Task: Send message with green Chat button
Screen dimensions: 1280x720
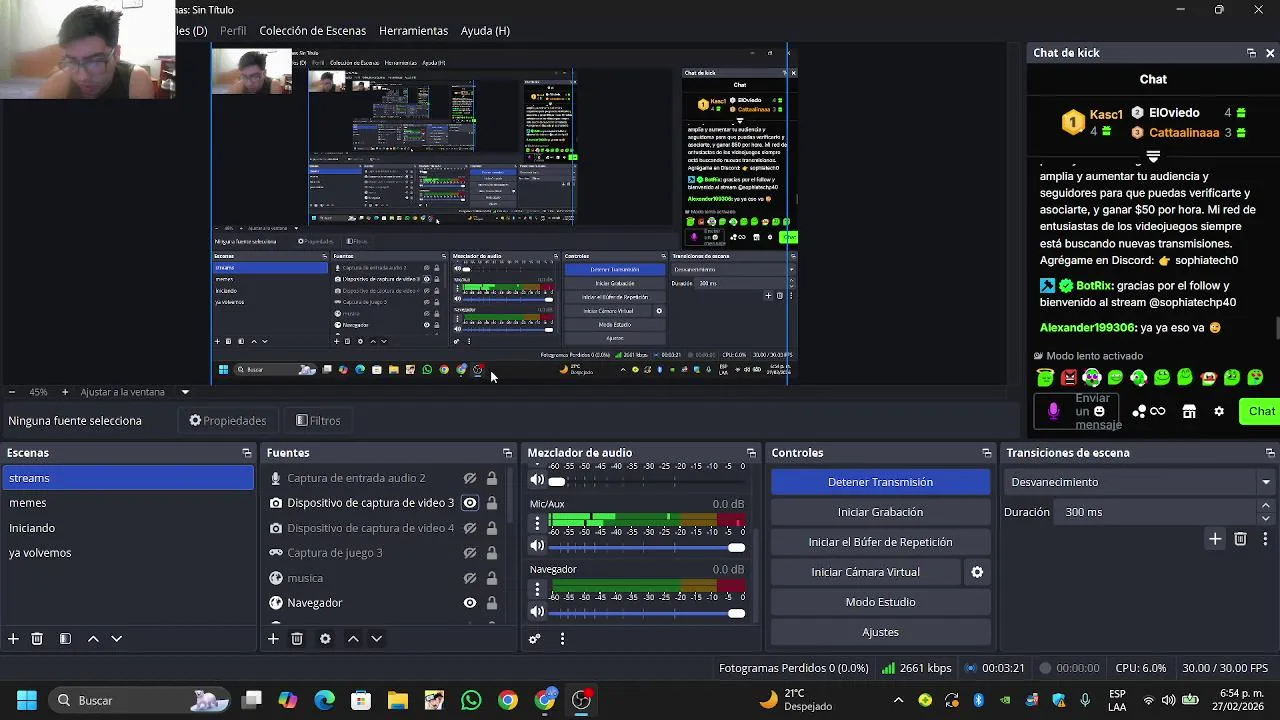Action: point(1260,411)
